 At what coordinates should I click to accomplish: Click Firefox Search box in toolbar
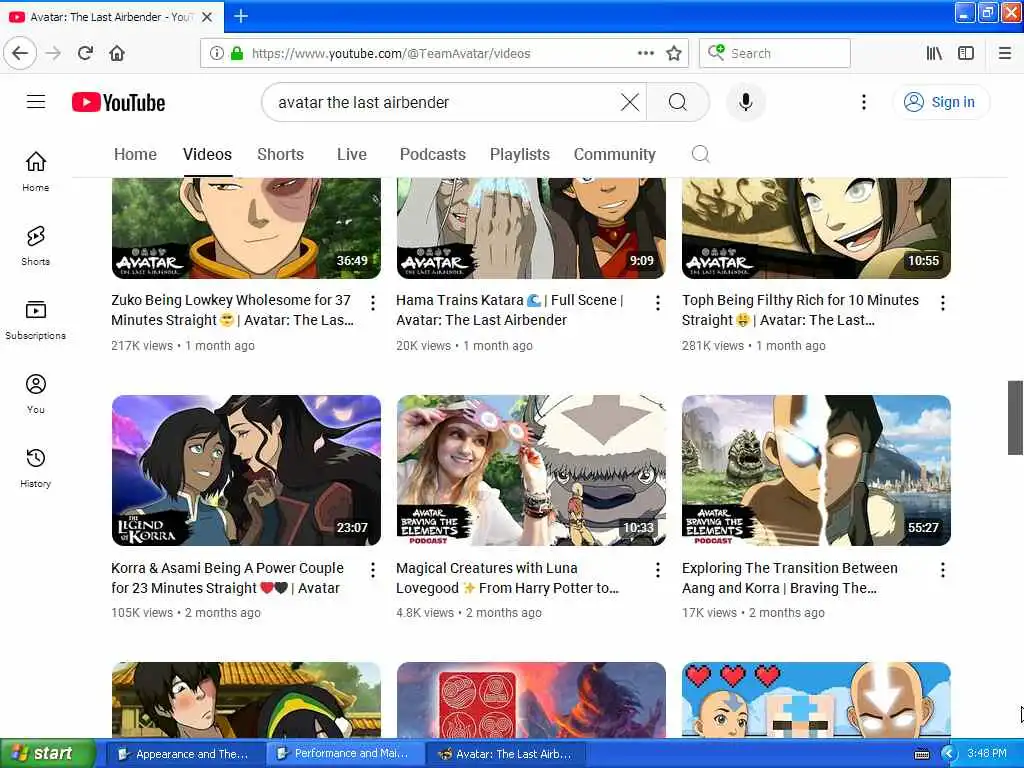[x=775, y=53]
